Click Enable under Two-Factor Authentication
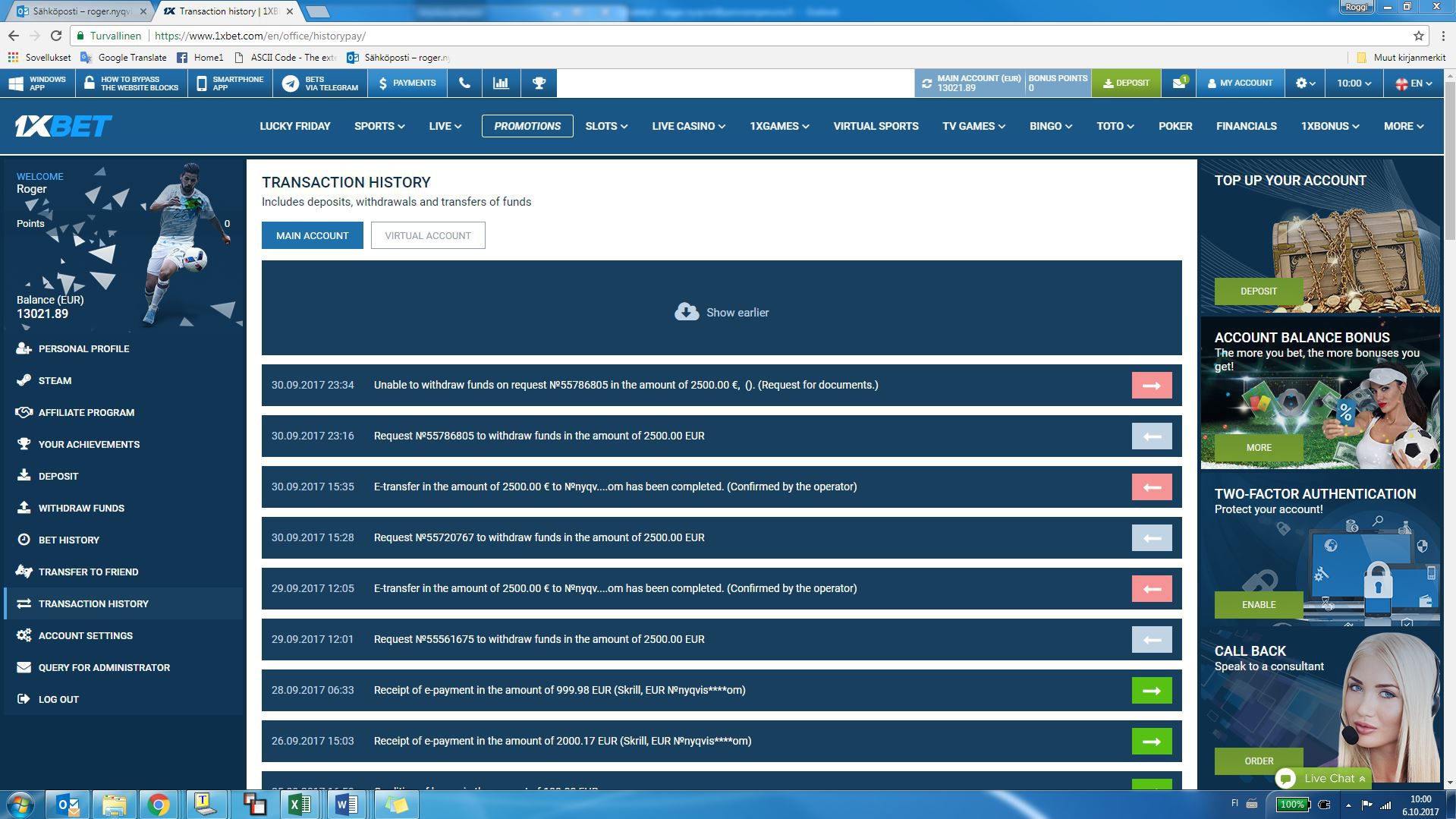Screen dimensions: 1456x819 (x=1259, y=605)
